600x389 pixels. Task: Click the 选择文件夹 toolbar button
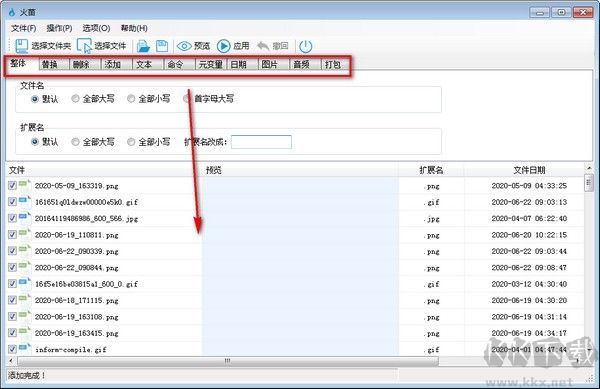point(43,46)
